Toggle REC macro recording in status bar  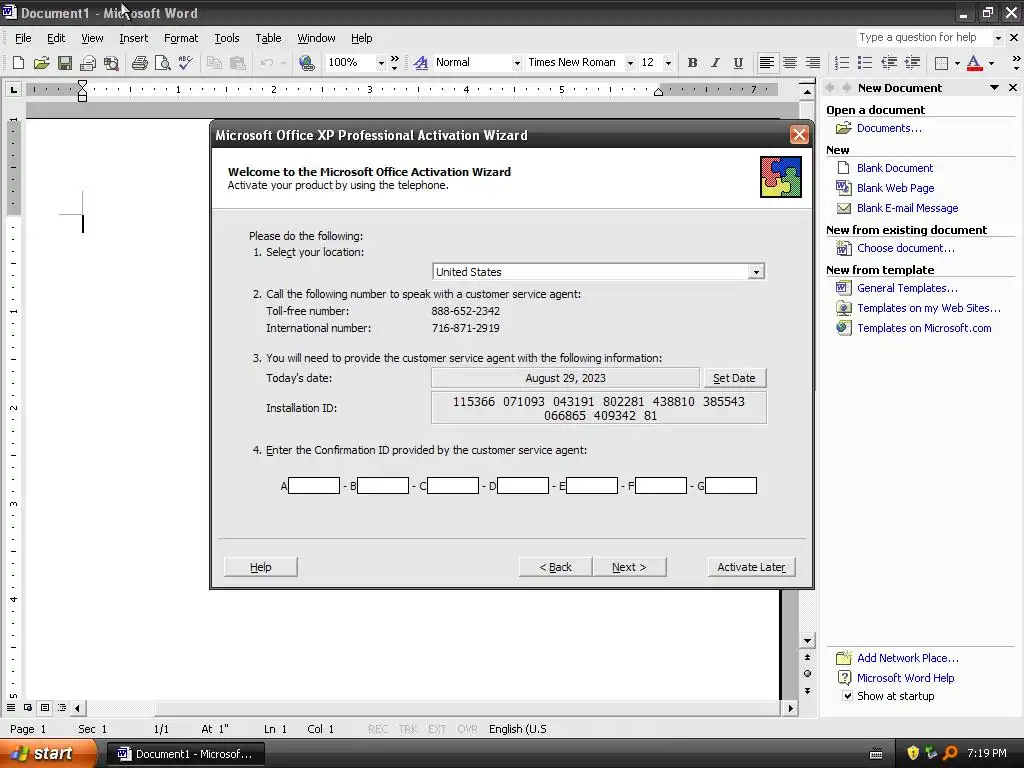[377, 729]
